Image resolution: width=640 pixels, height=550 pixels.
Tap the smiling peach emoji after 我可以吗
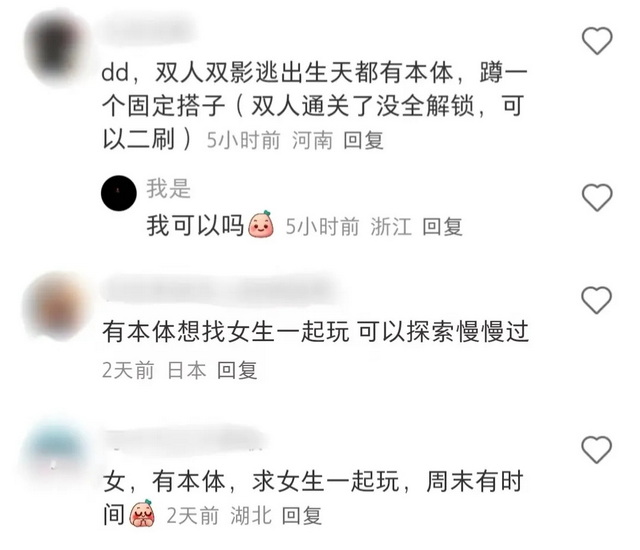coord(261,224)
